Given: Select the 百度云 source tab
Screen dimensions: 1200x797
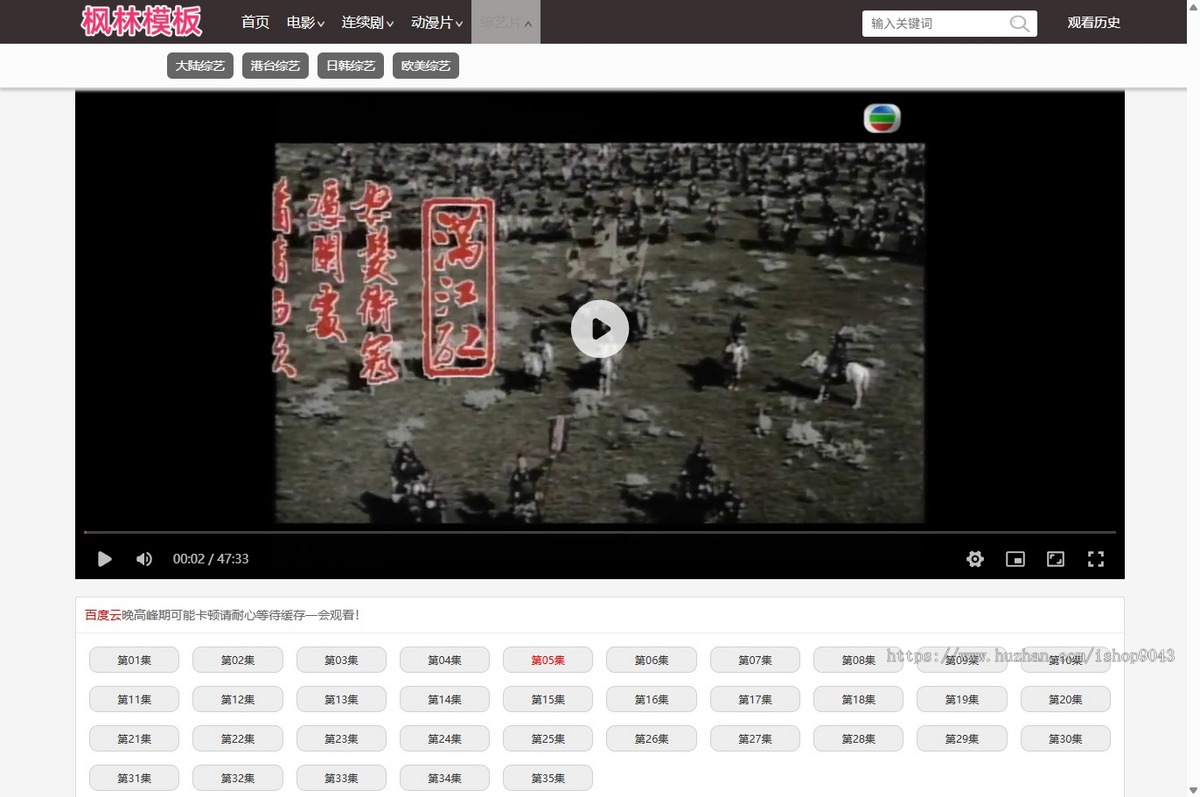Looking at the screenshot, I should tap(103, 615).
